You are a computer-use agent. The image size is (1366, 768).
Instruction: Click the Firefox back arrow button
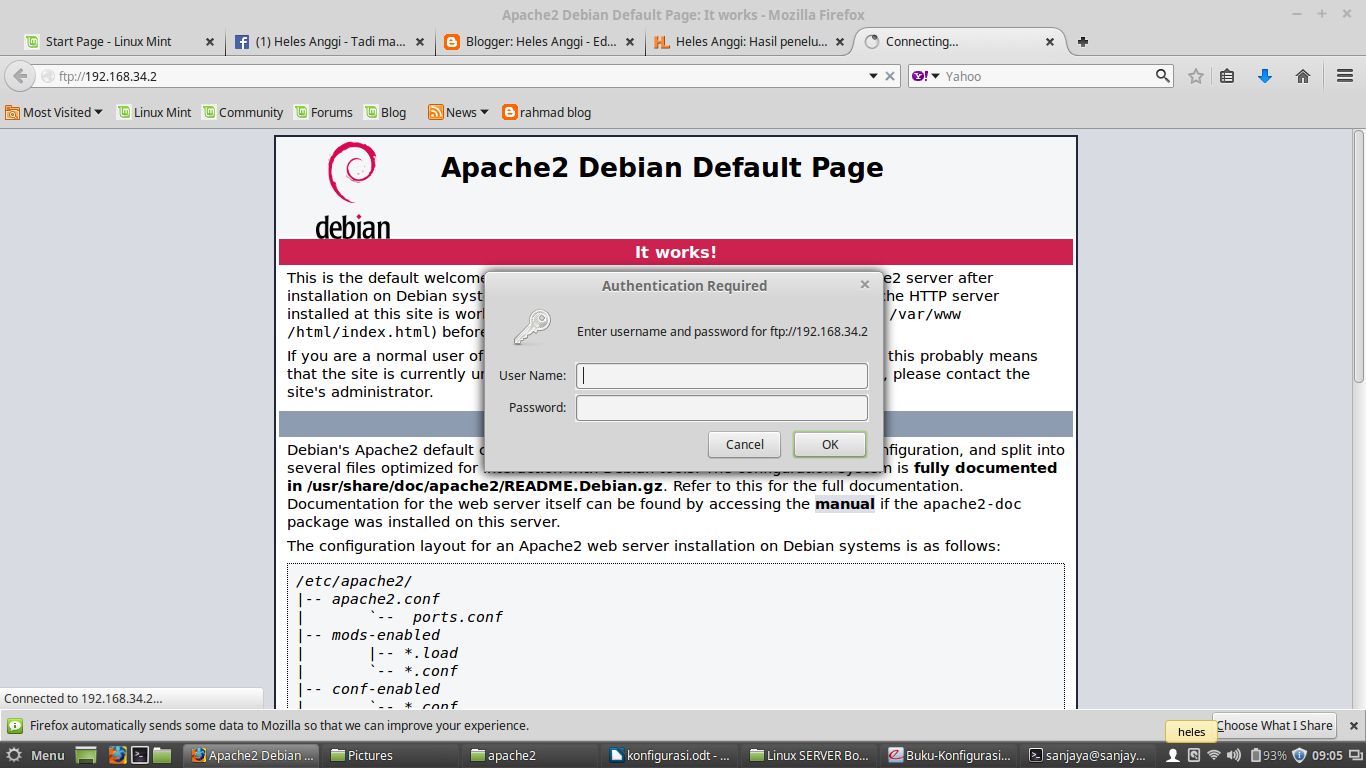point(20,76)
